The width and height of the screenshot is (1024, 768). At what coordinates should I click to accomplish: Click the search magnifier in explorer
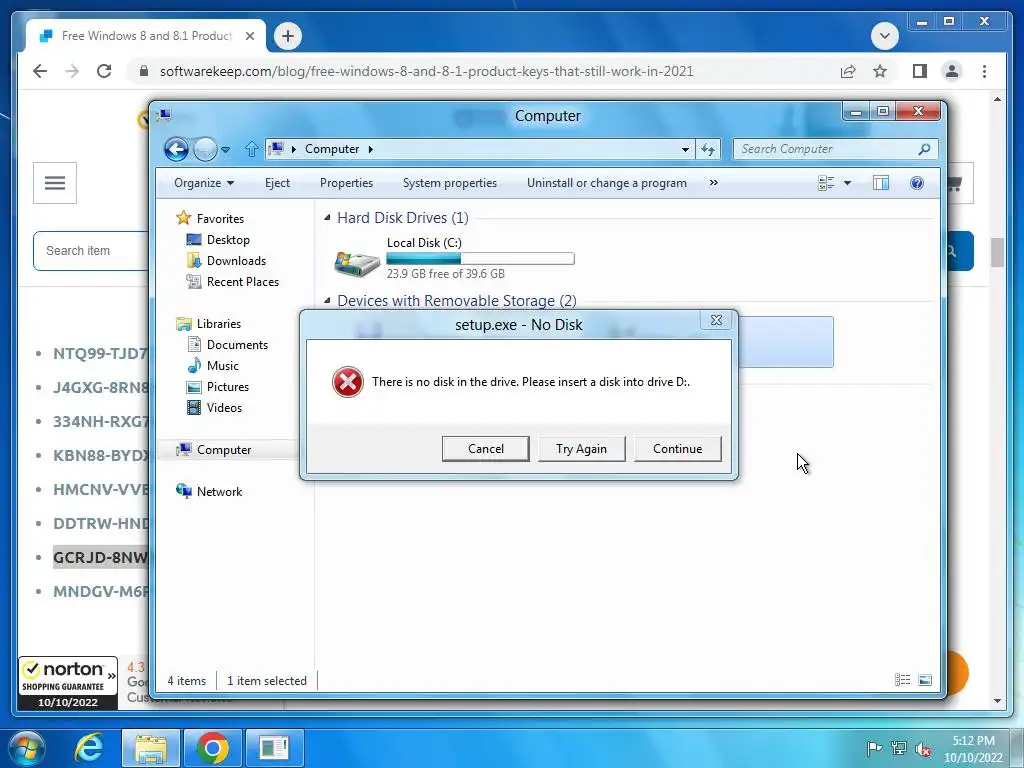(x=924, y=150)
